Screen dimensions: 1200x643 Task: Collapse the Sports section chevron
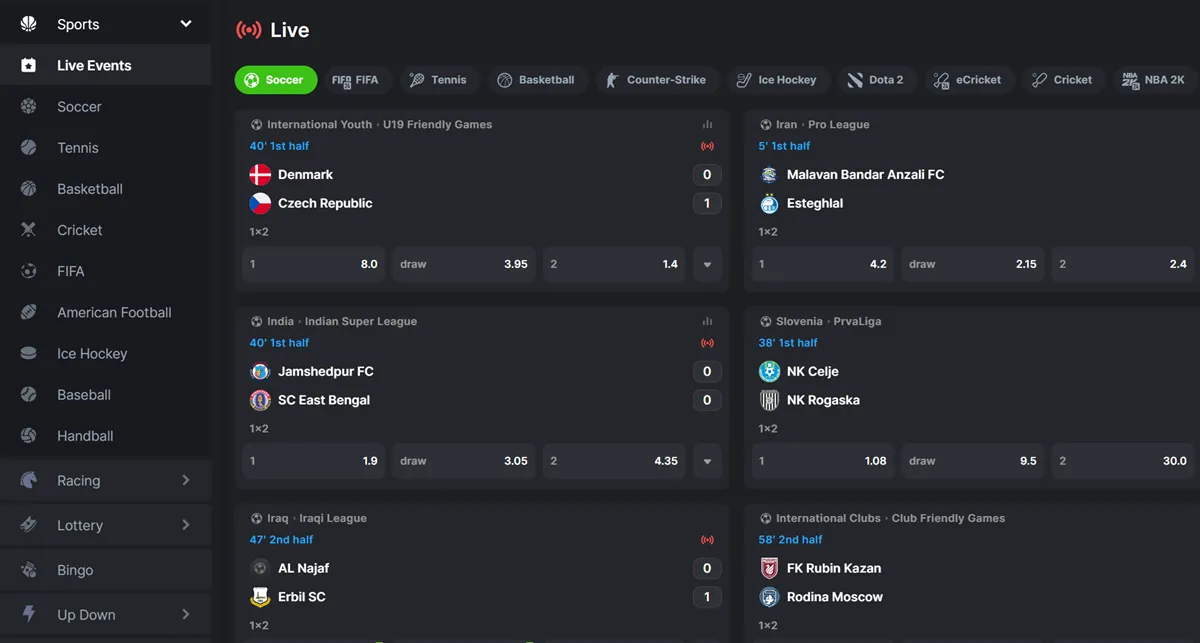tap(186, 24)
